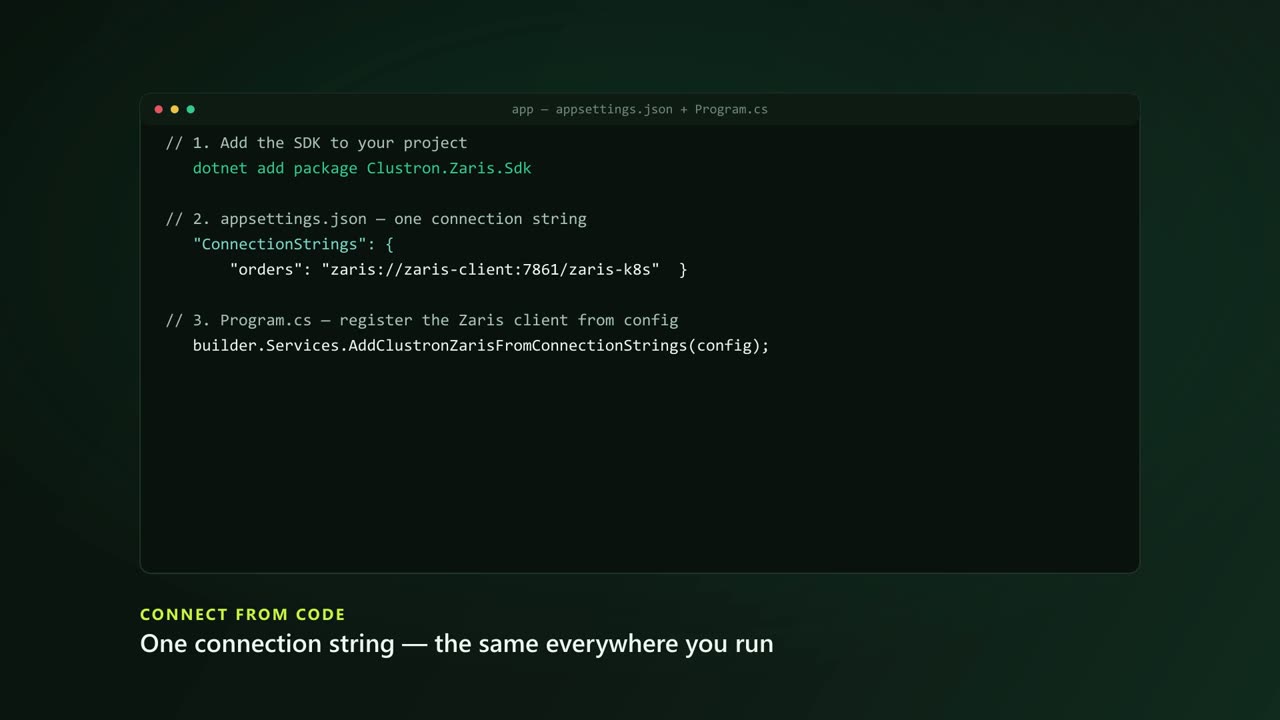Click the 'zaris://zaris-client:7861/zaris-k8s' connection string value
This screenshot has height=720, width=1280.
click(490, 269)
